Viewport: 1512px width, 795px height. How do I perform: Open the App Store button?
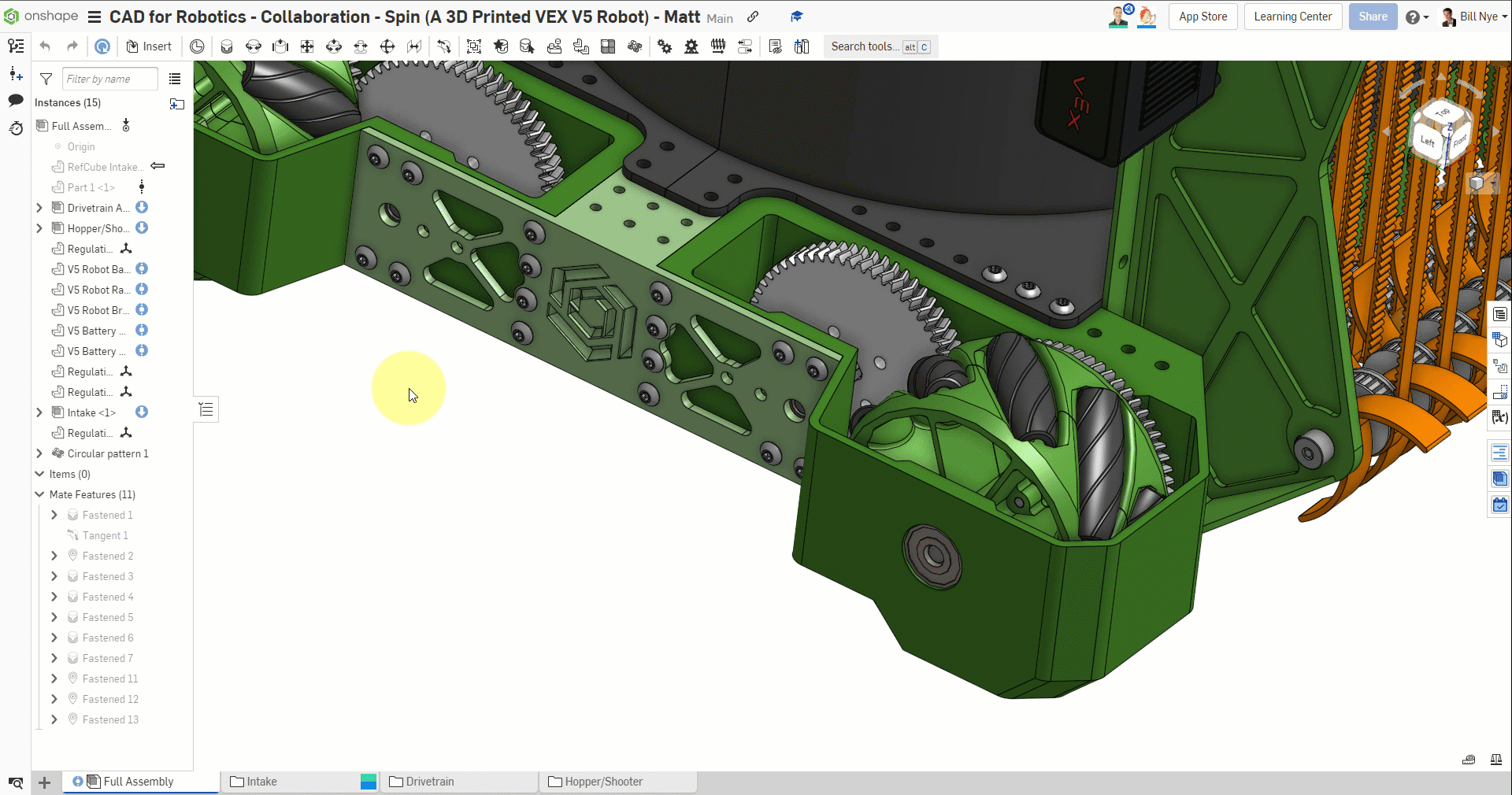[x=1203, y=17]
